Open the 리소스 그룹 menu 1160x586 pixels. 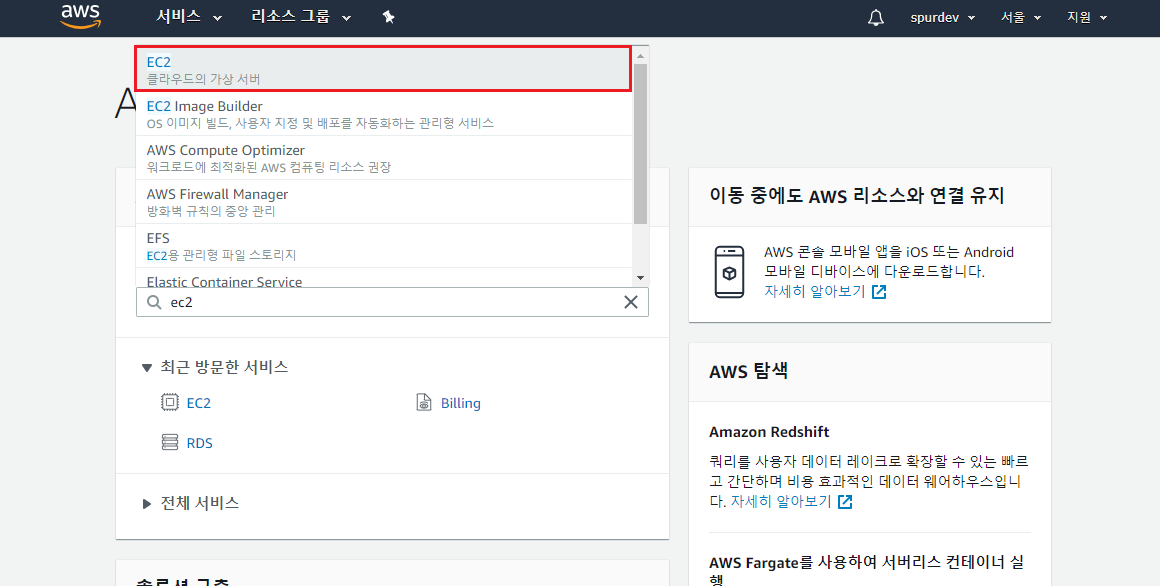[301, 16]
